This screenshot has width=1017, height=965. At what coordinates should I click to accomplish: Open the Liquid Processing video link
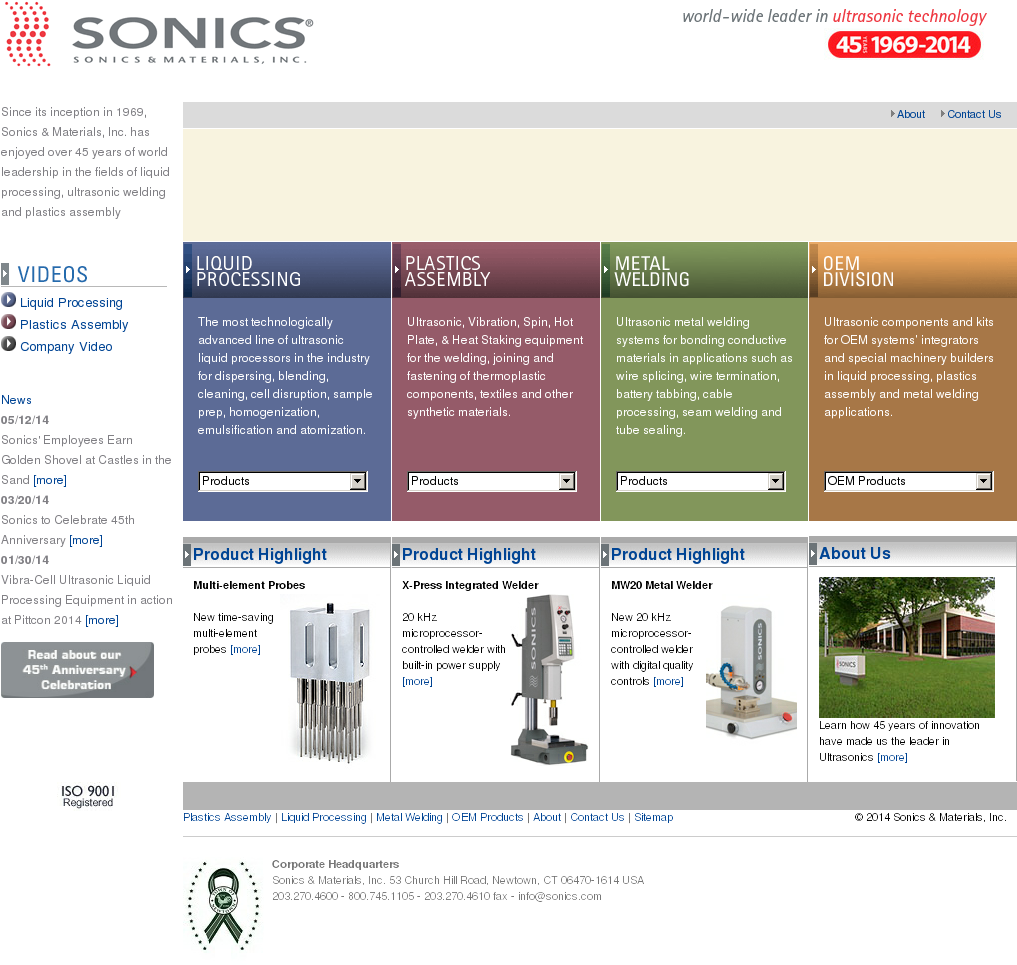click(71, 303)
